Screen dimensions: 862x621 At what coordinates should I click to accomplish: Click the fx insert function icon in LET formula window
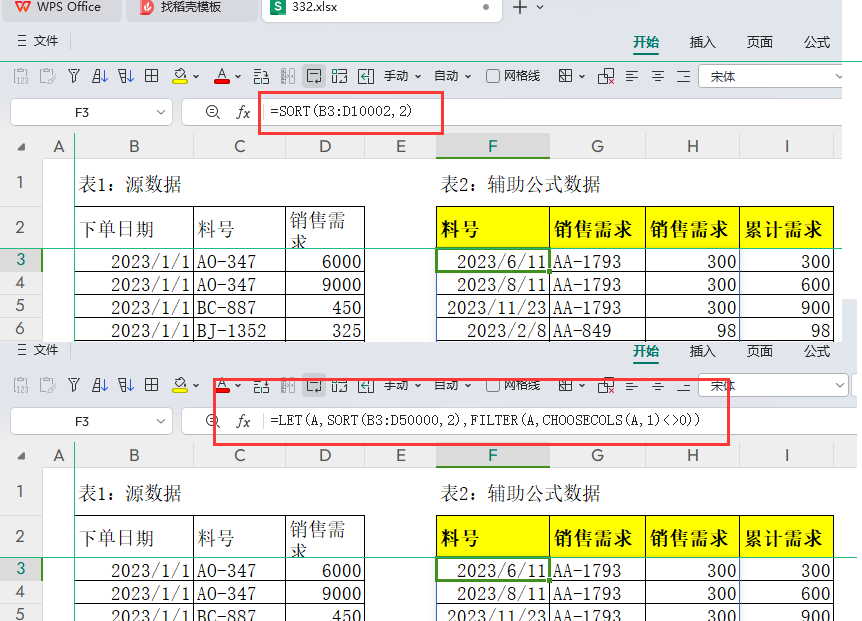tap(243, 421)
